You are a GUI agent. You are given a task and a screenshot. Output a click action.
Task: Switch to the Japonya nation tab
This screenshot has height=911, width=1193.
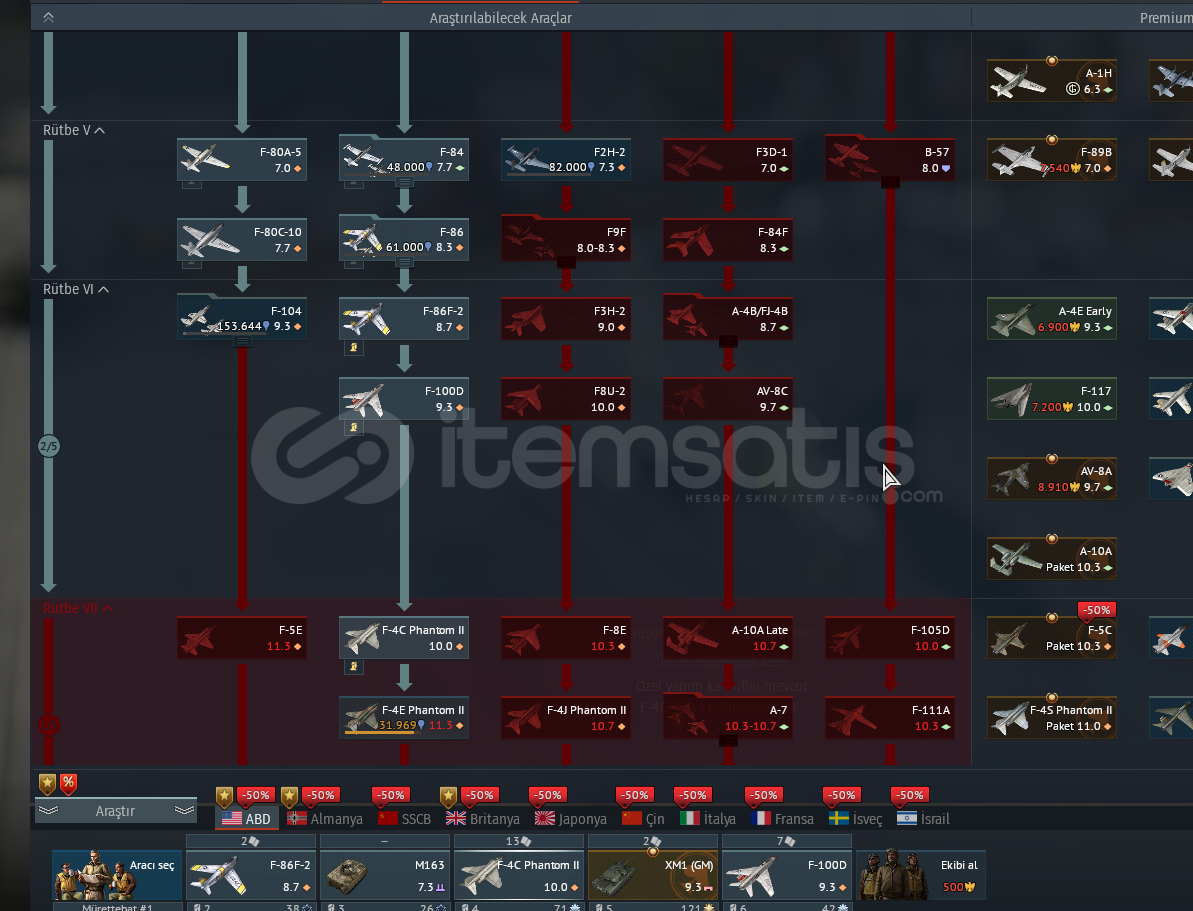(571, 818)
